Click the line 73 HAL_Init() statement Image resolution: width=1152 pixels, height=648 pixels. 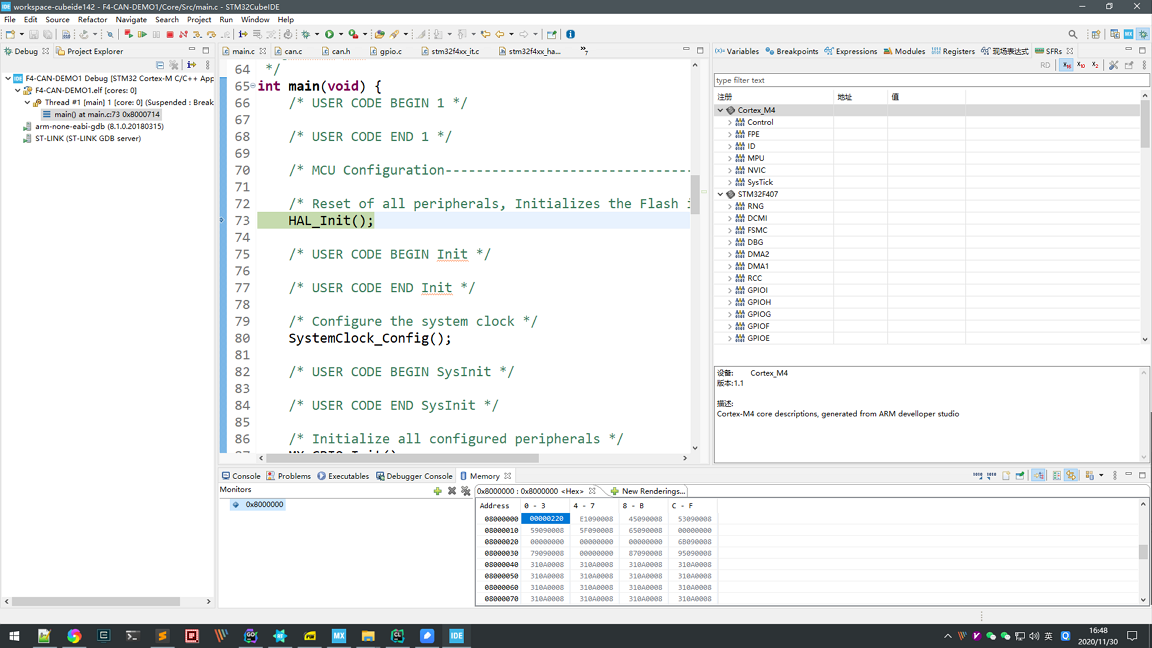click(331, 220)
